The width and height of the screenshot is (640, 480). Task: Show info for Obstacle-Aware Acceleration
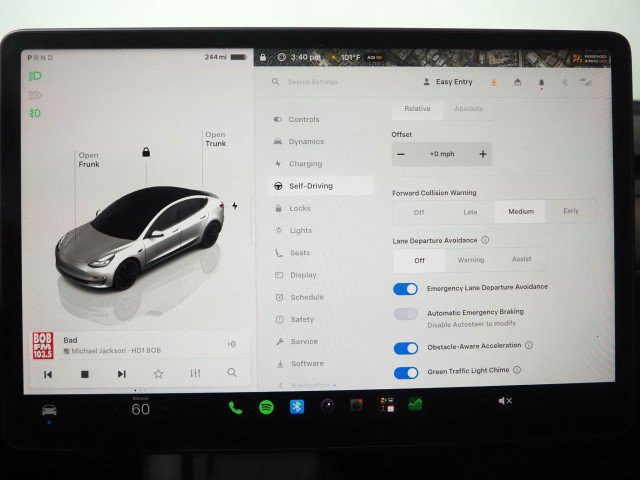coord(529,345)
